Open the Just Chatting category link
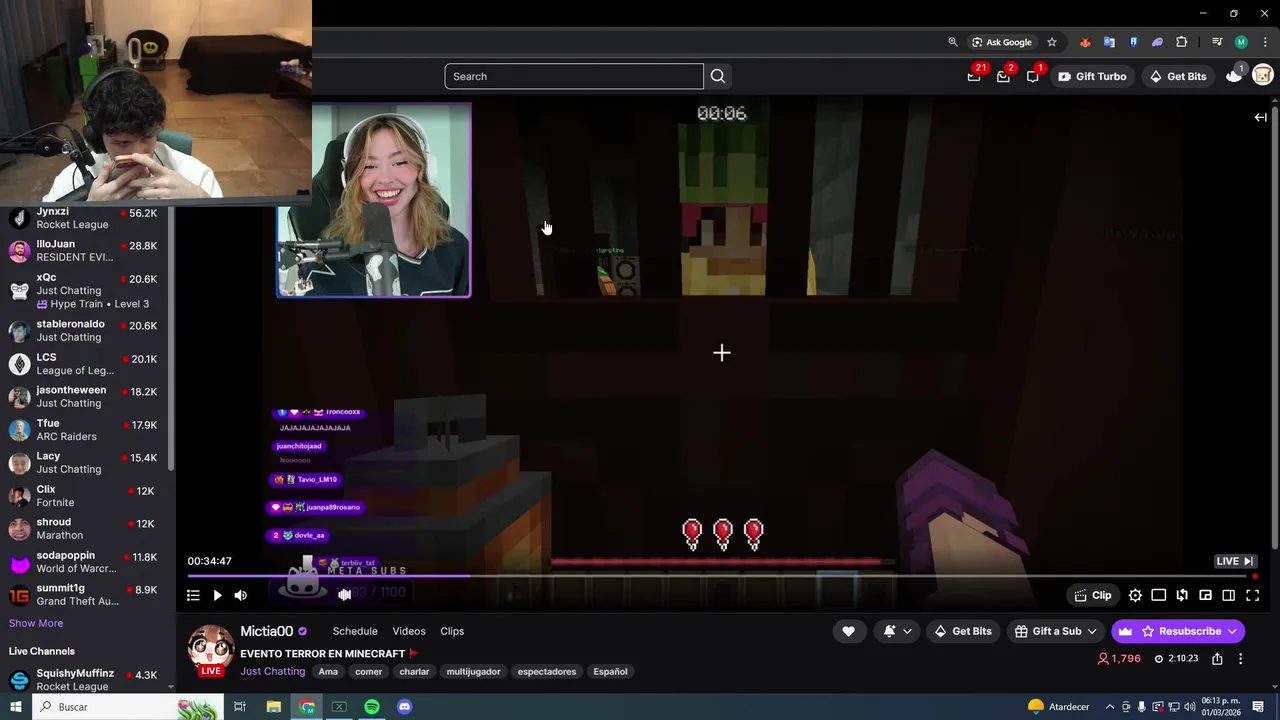The image size is (1280, 720). [272, 671]
